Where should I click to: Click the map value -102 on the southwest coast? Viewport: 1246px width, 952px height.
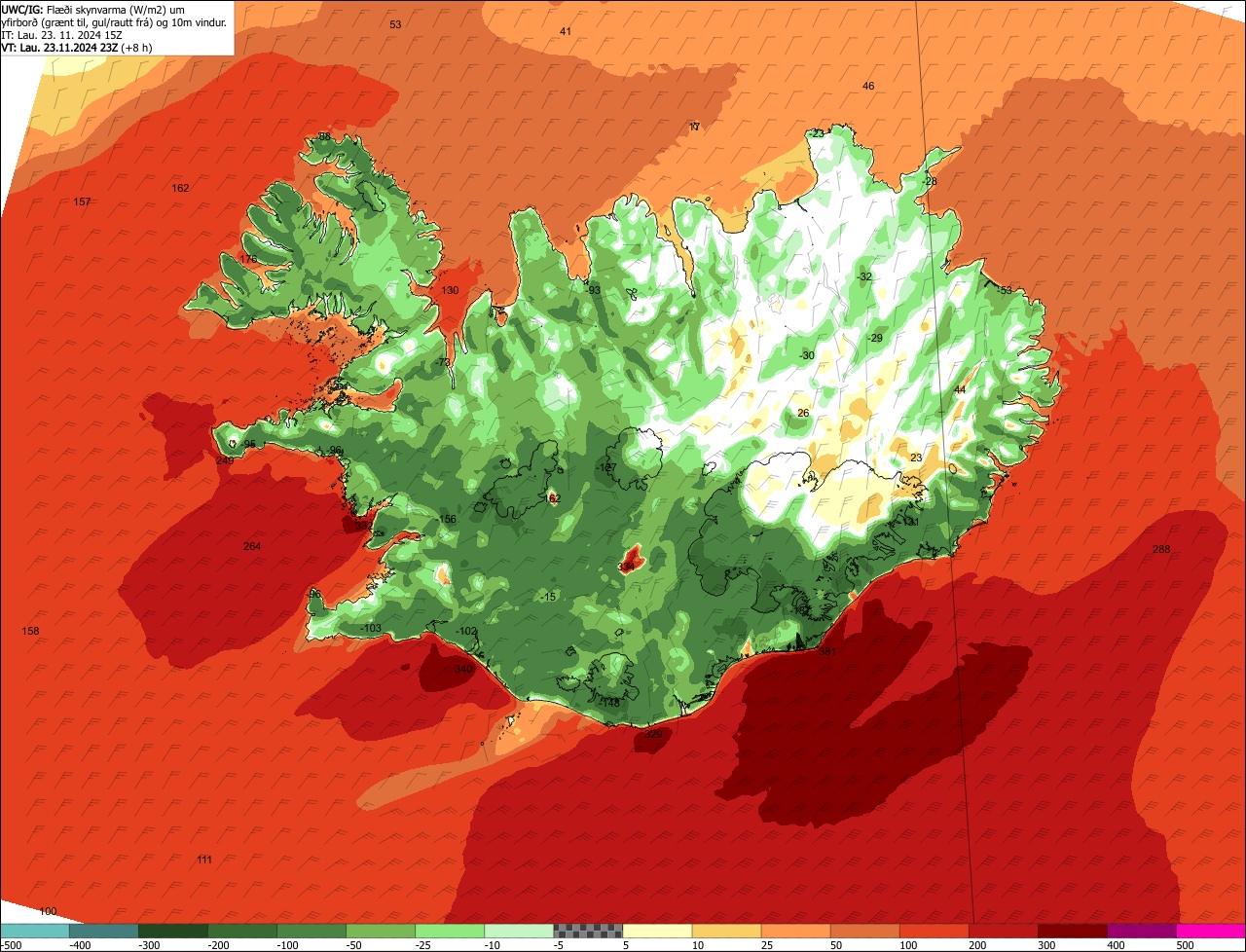point(467,632)
